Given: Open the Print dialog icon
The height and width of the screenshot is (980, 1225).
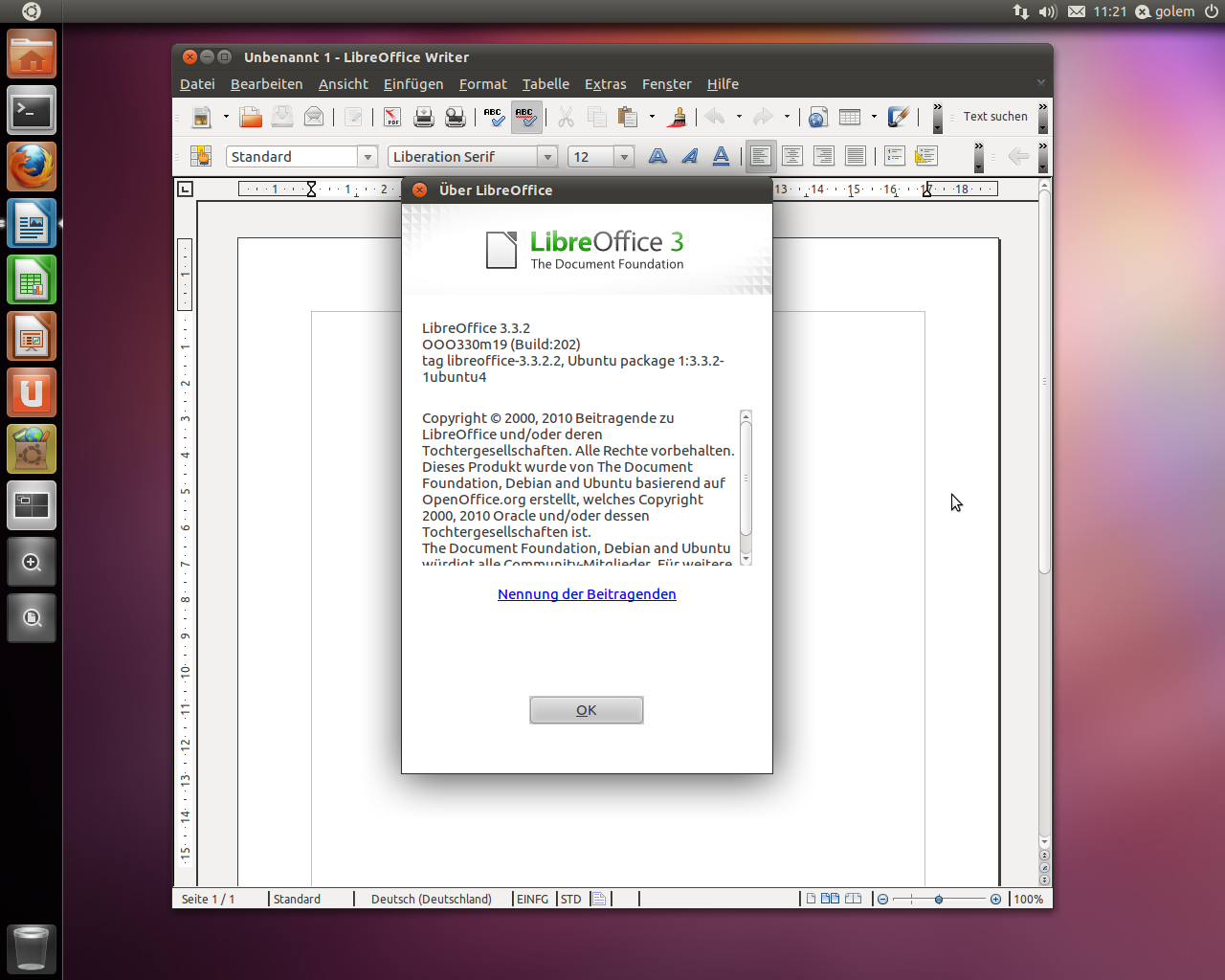Looking at the screenshot, I should pos(422,116).
